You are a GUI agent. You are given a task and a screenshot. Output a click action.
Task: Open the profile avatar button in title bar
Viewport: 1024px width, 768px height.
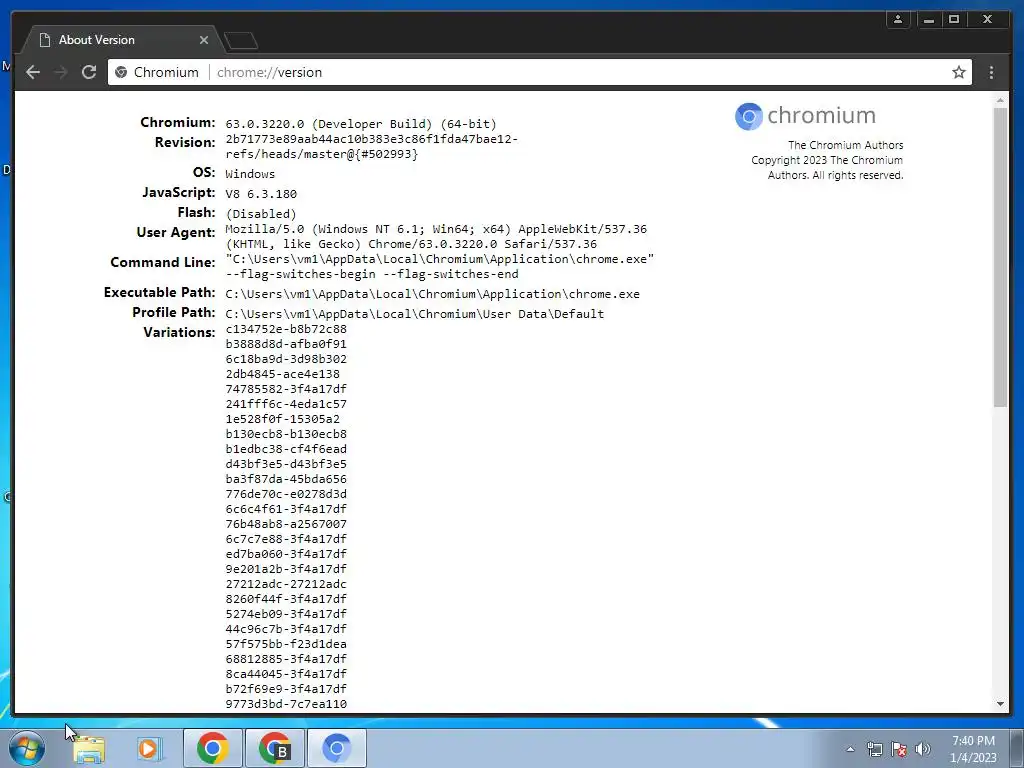tap(898, 20)
